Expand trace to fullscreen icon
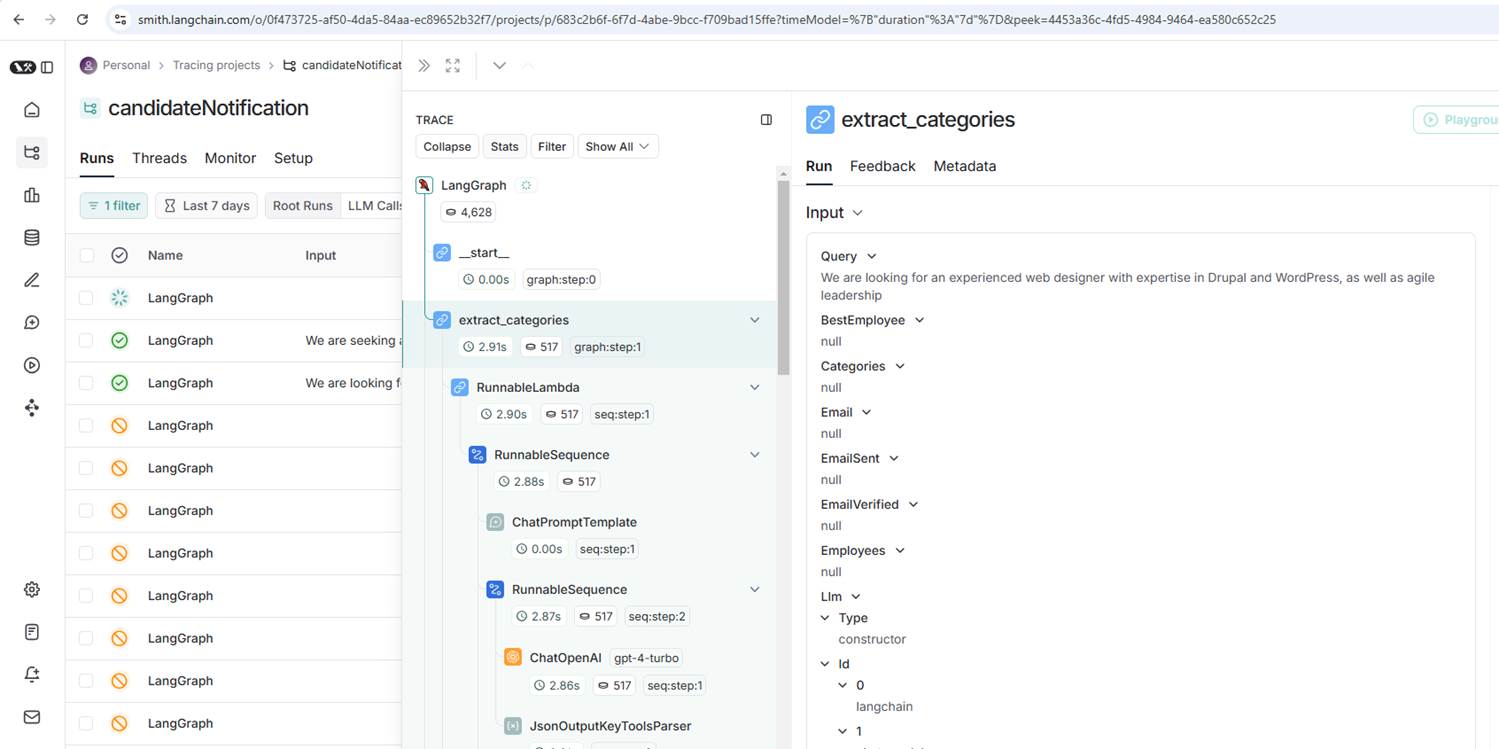 point(453,65)
